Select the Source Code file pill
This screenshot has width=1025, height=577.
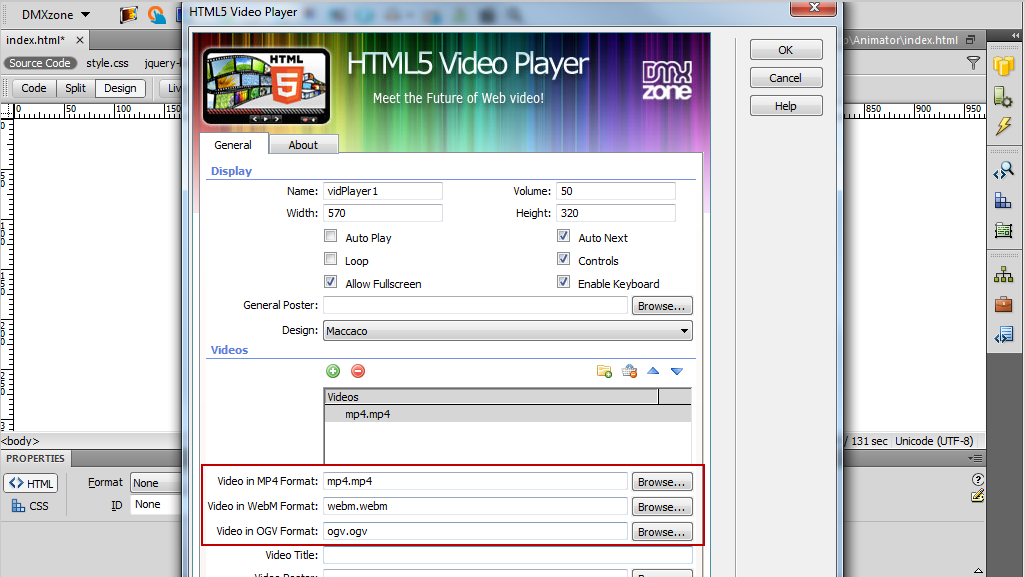tap(40, 63)
